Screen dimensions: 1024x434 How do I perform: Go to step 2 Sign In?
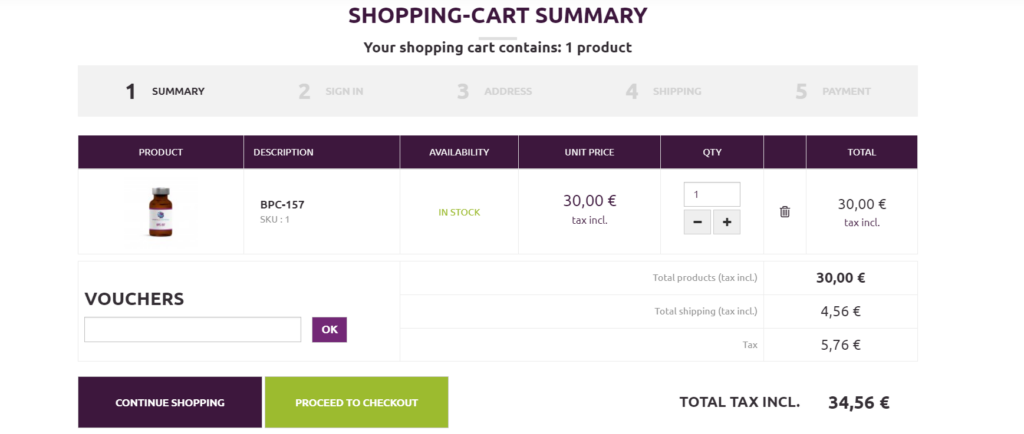(332, 91)
